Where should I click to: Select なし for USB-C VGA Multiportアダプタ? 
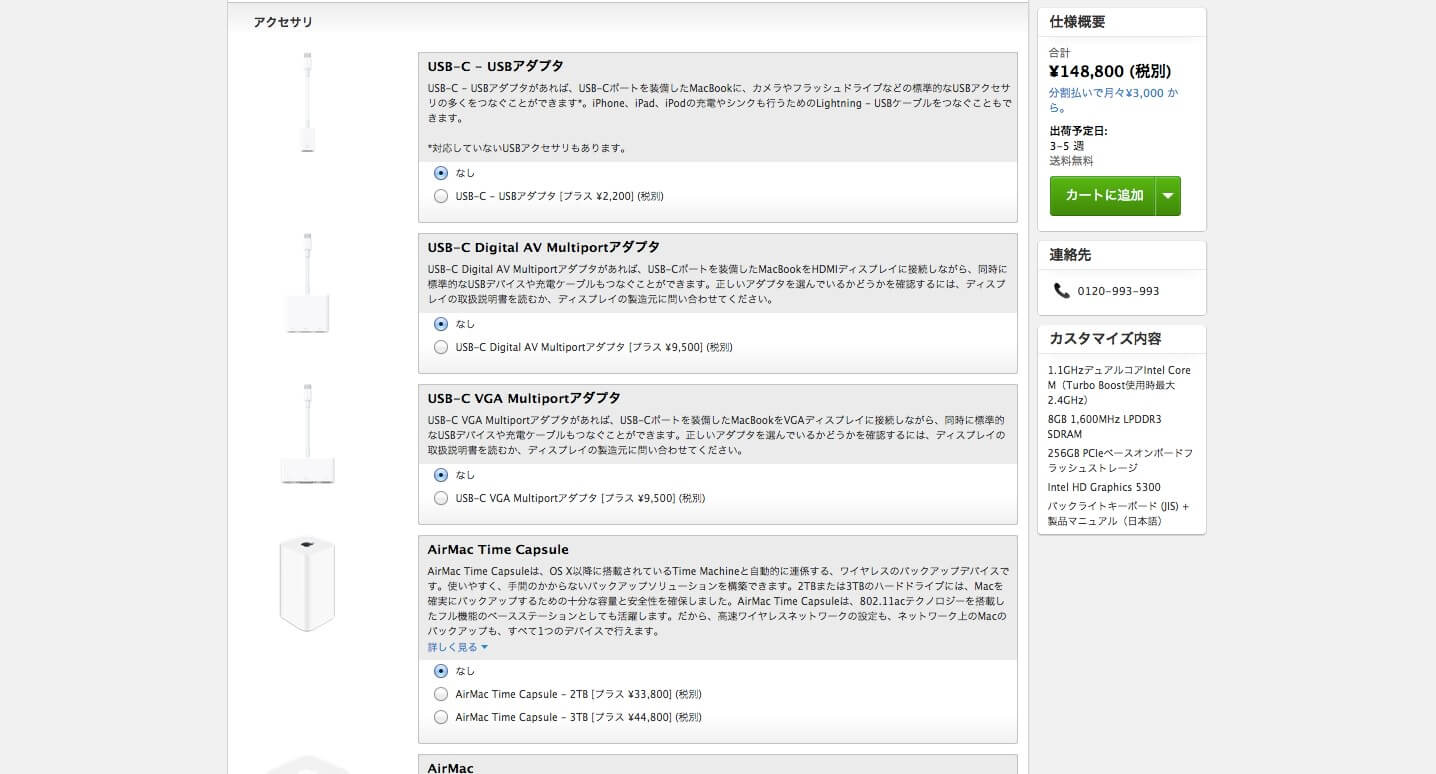pyautogui.click(x=441, y=475)
